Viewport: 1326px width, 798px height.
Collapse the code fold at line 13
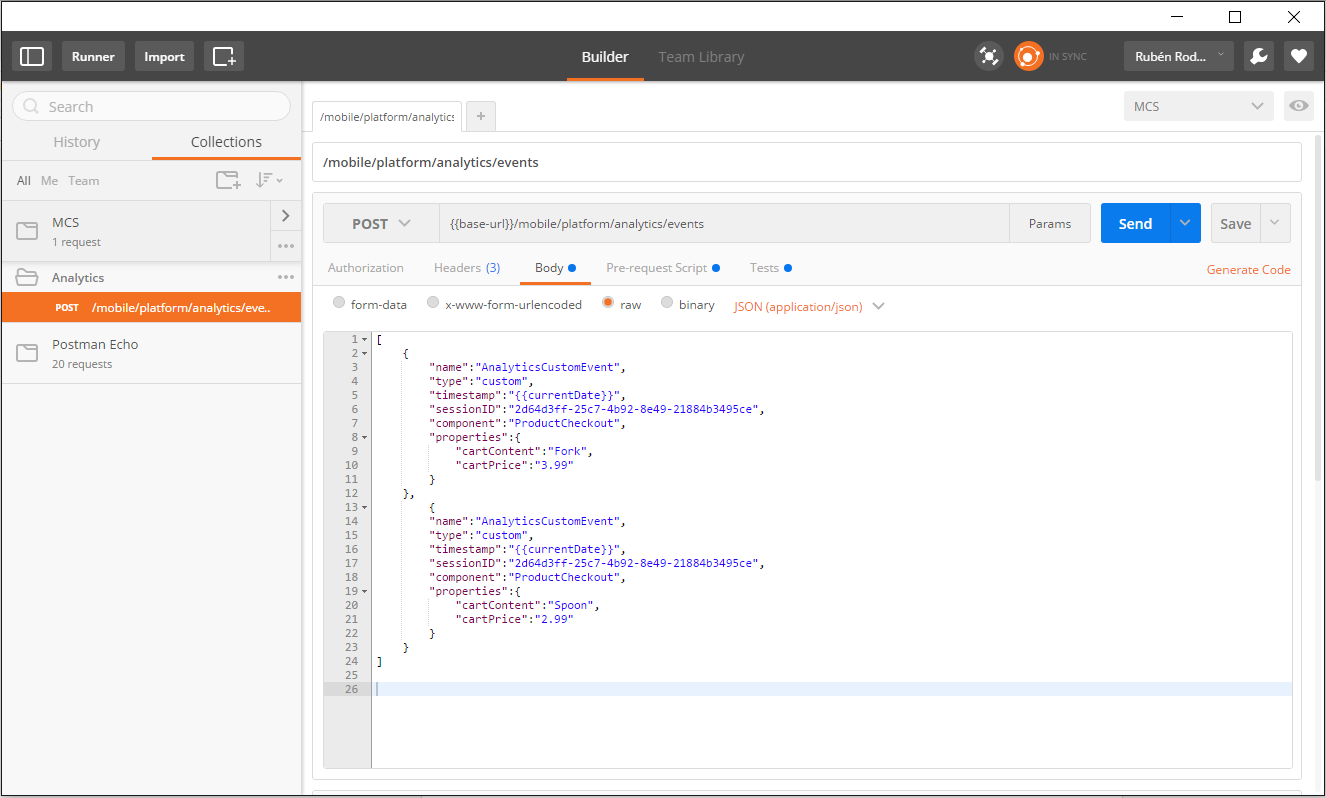point(365,507)
